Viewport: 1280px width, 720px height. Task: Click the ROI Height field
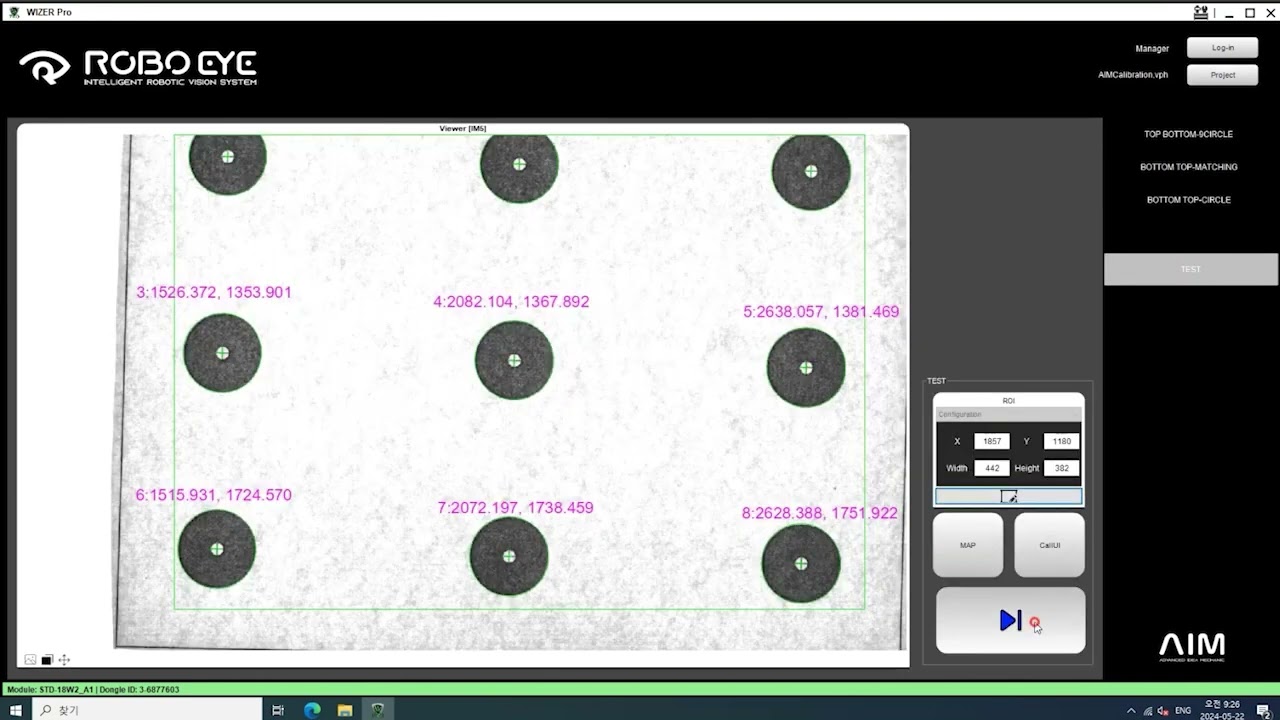tap(1061, 468)
